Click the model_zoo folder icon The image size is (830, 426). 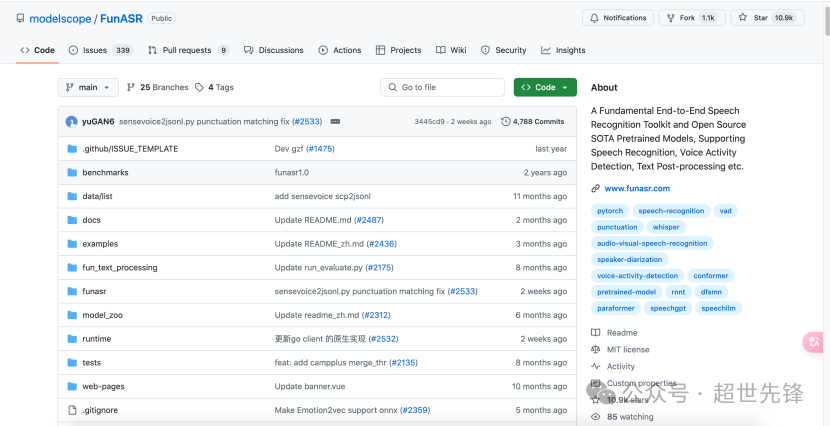72,315
